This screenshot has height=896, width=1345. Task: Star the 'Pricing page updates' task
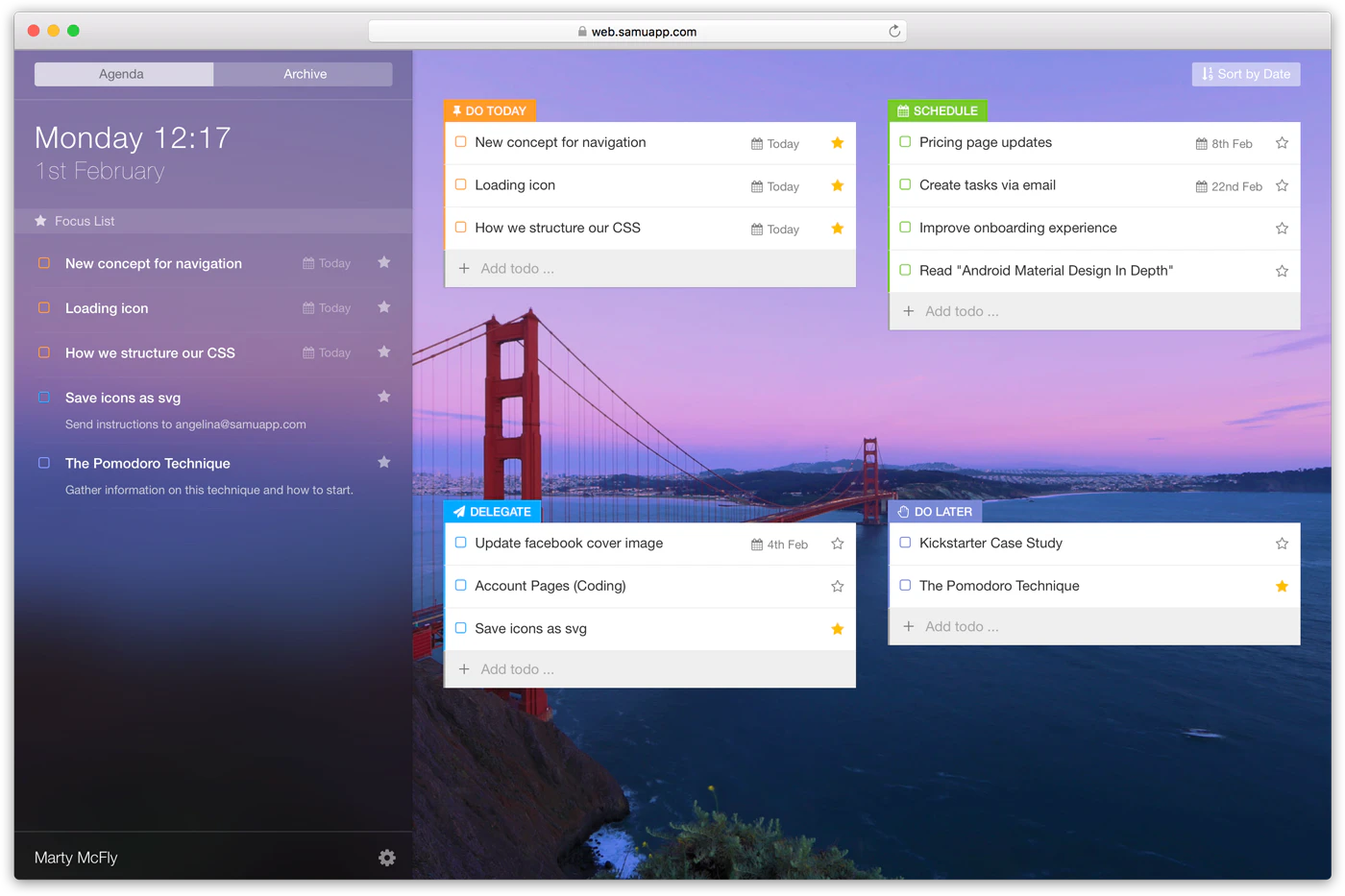[x=1282, y=143]
